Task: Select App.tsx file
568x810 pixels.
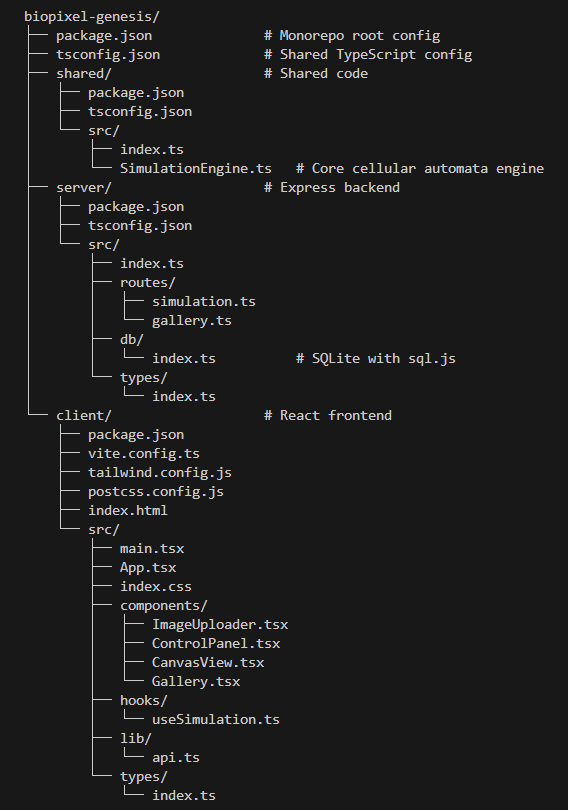Action: point(148,568)
